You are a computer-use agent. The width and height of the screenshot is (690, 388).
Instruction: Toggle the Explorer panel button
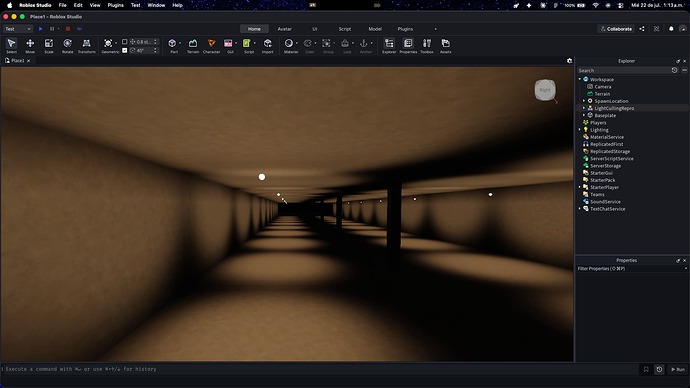(389, 45)
